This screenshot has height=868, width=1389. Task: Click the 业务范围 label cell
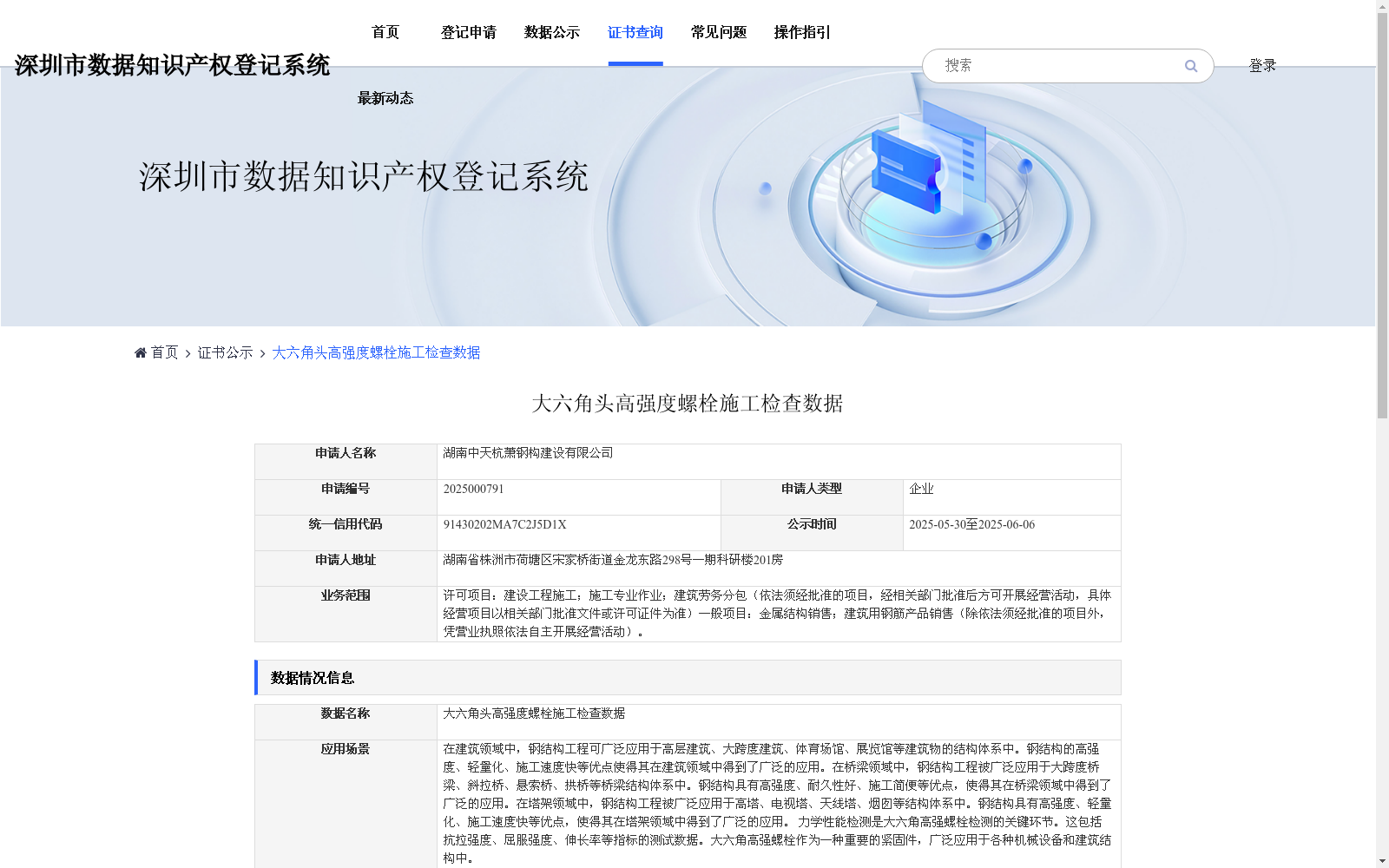pos(346,614)
